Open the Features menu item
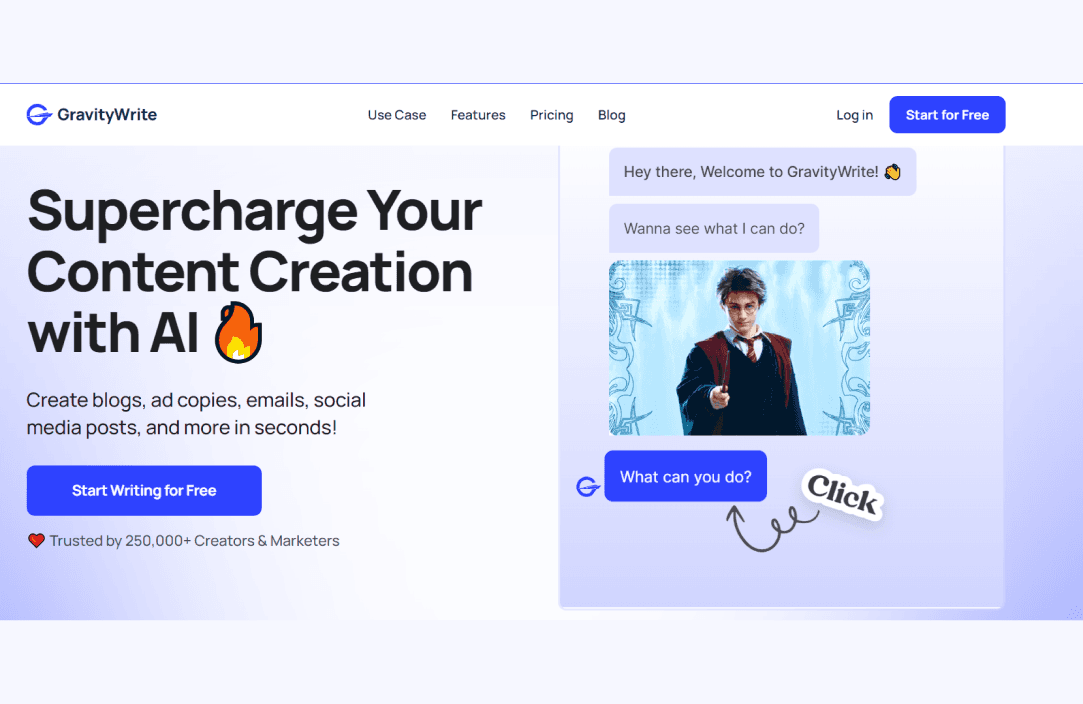 (478, 115)
